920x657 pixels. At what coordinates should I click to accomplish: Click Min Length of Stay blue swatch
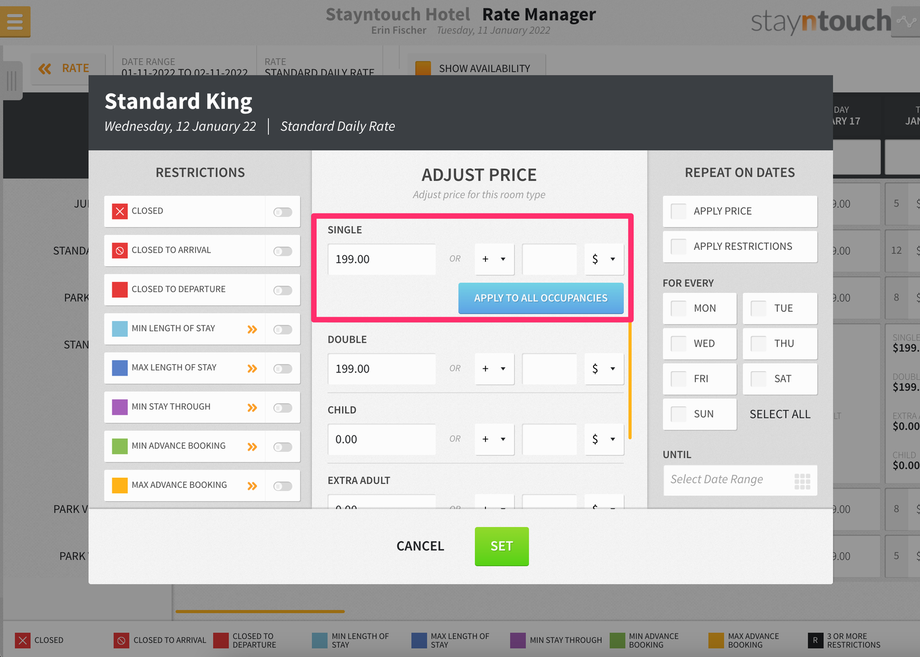pos(120,328)
